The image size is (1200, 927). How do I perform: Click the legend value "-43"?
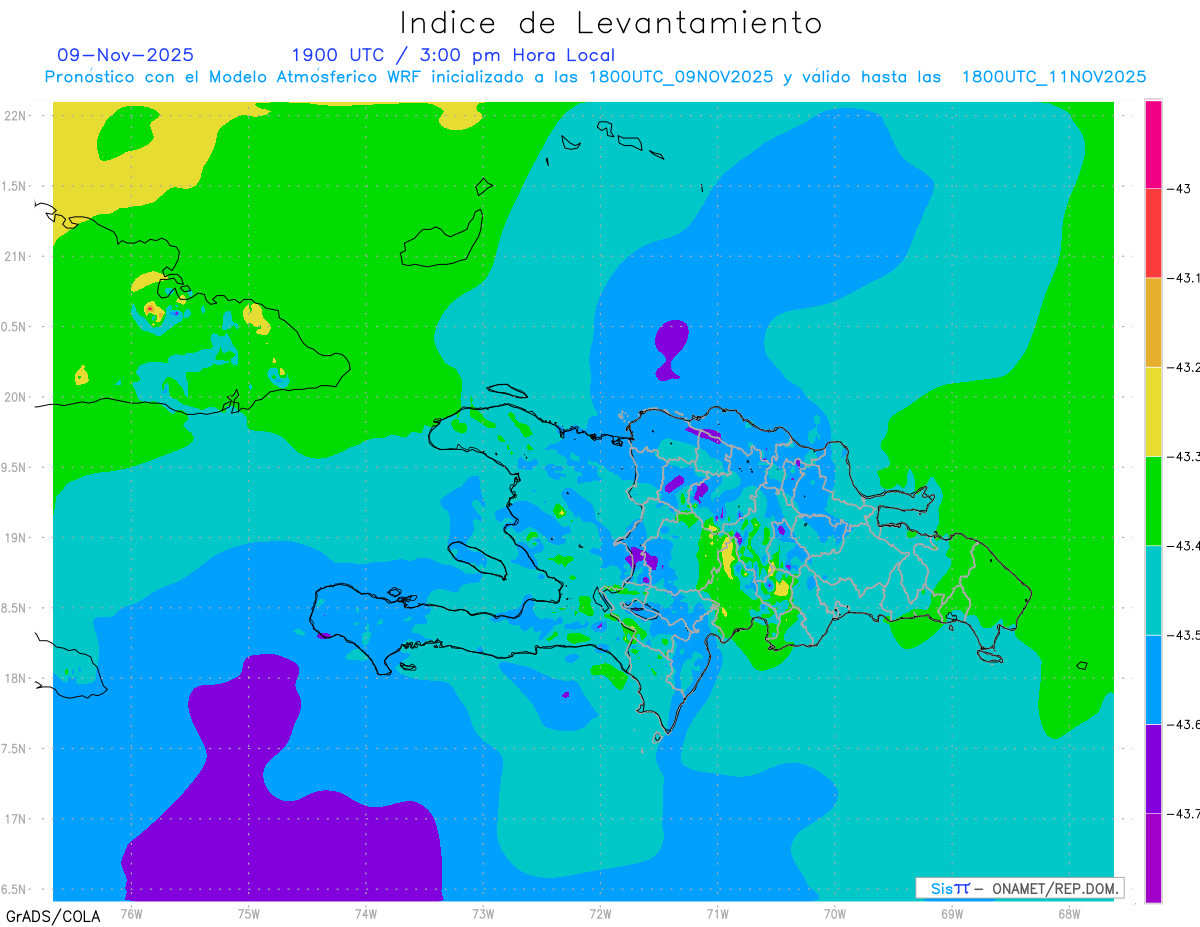tap(1178, 189)
